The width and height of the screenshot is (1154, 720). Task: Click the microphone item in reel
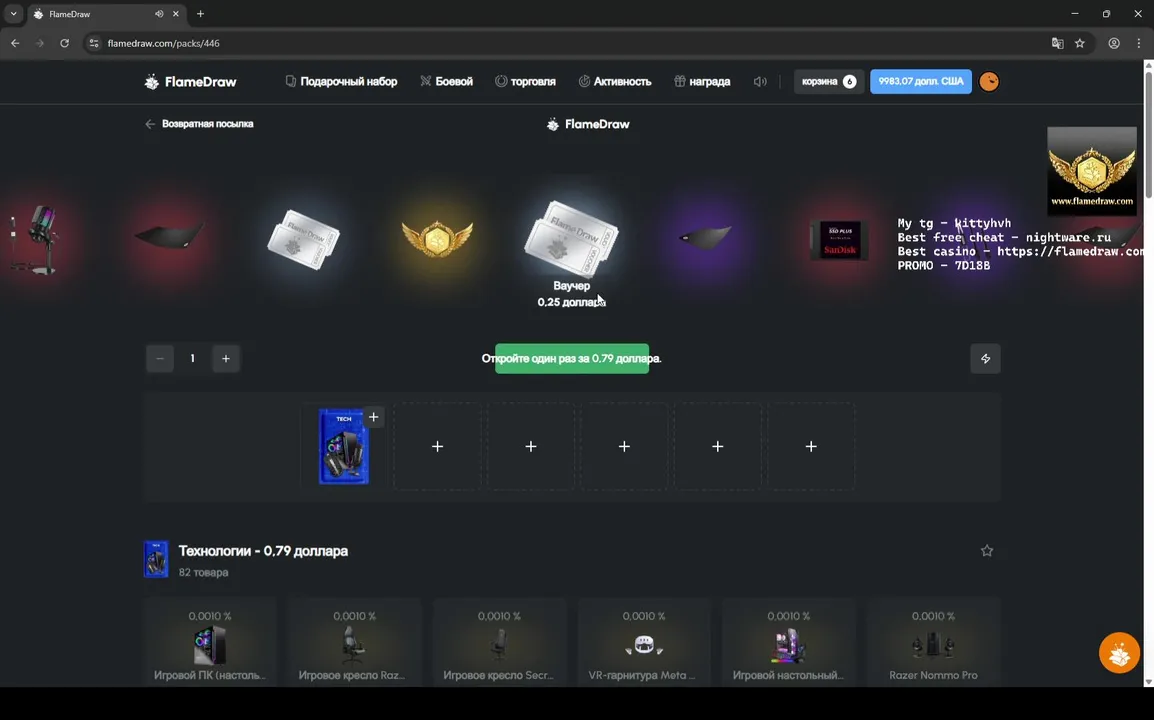point(34,239)
